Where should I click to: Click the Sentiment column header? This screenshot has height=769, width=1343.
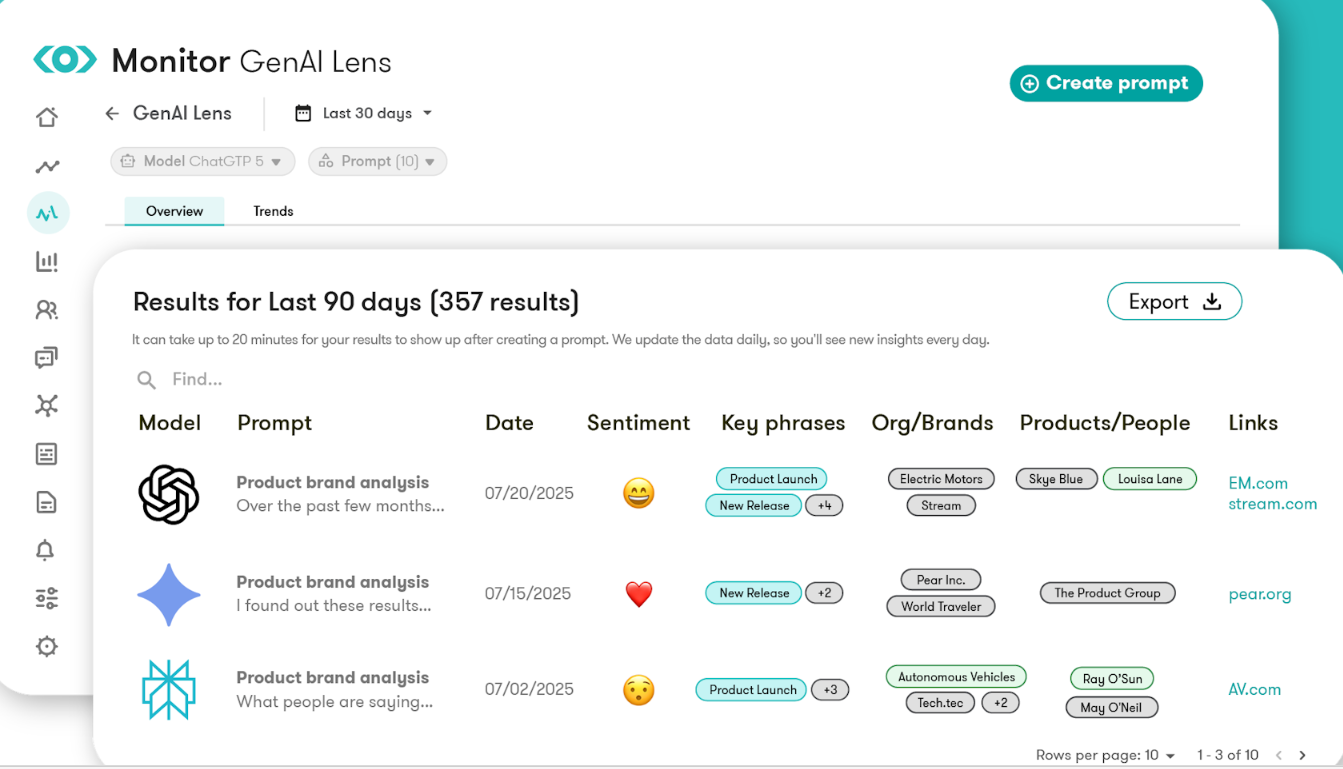point(638,423)
